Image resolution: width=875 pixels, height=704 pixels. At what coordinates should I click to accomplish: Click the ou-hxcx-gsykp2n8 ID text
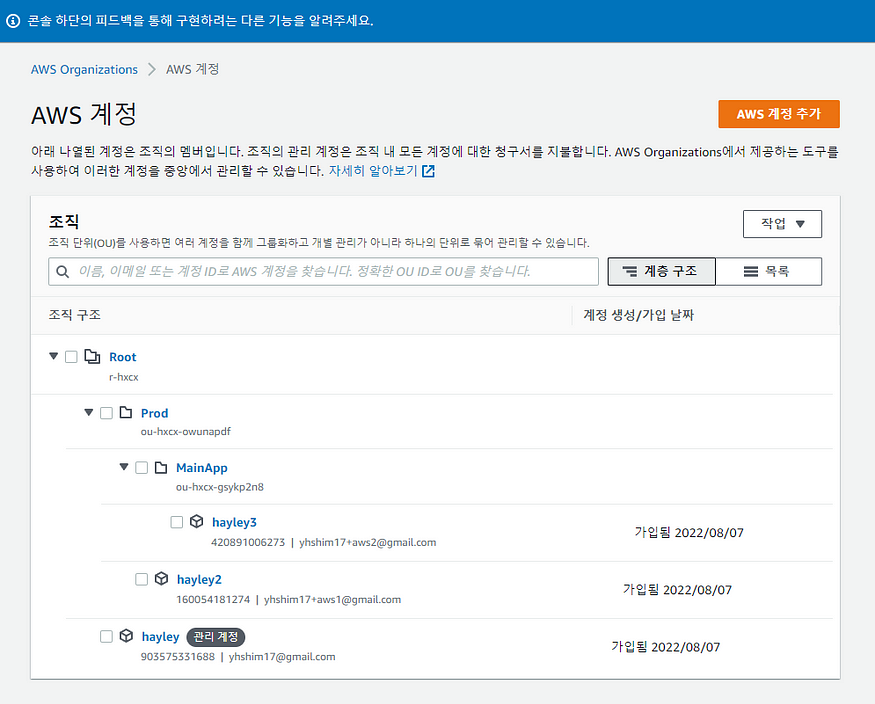pyautogui.click(x=220, y=487)
